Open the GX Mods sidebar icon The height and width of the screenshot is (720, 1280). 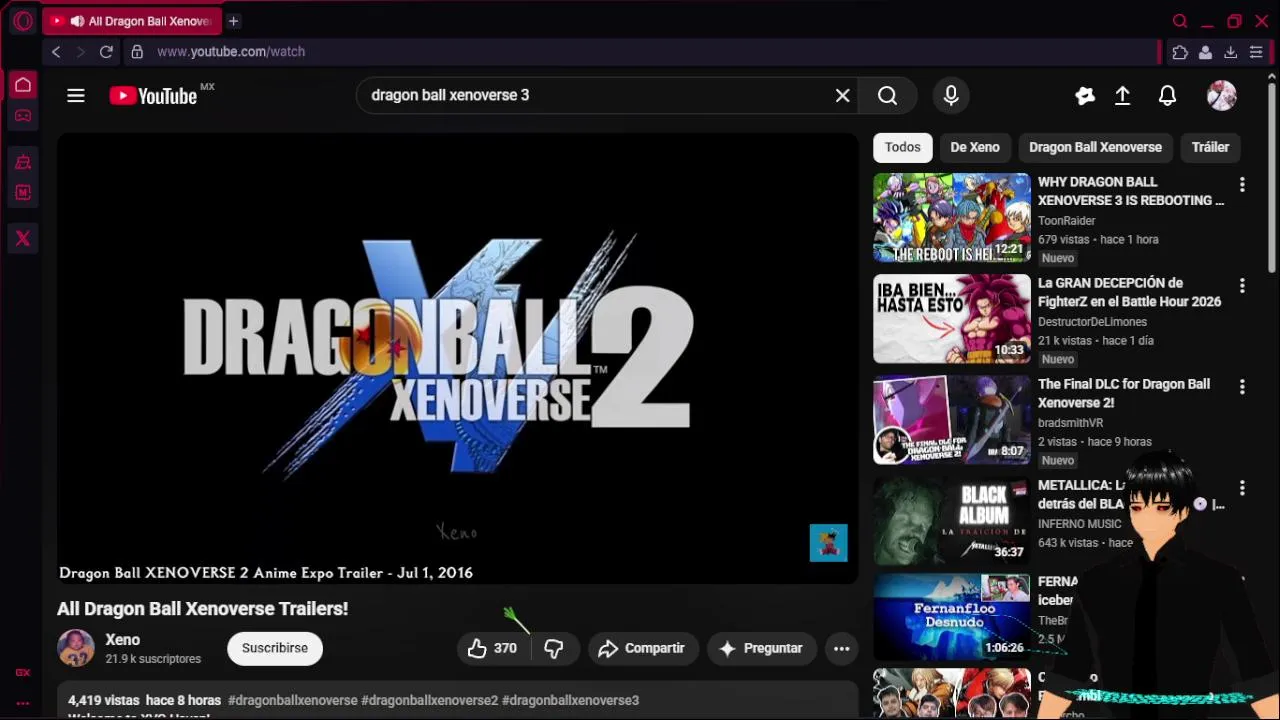click(x=23, y=192)
